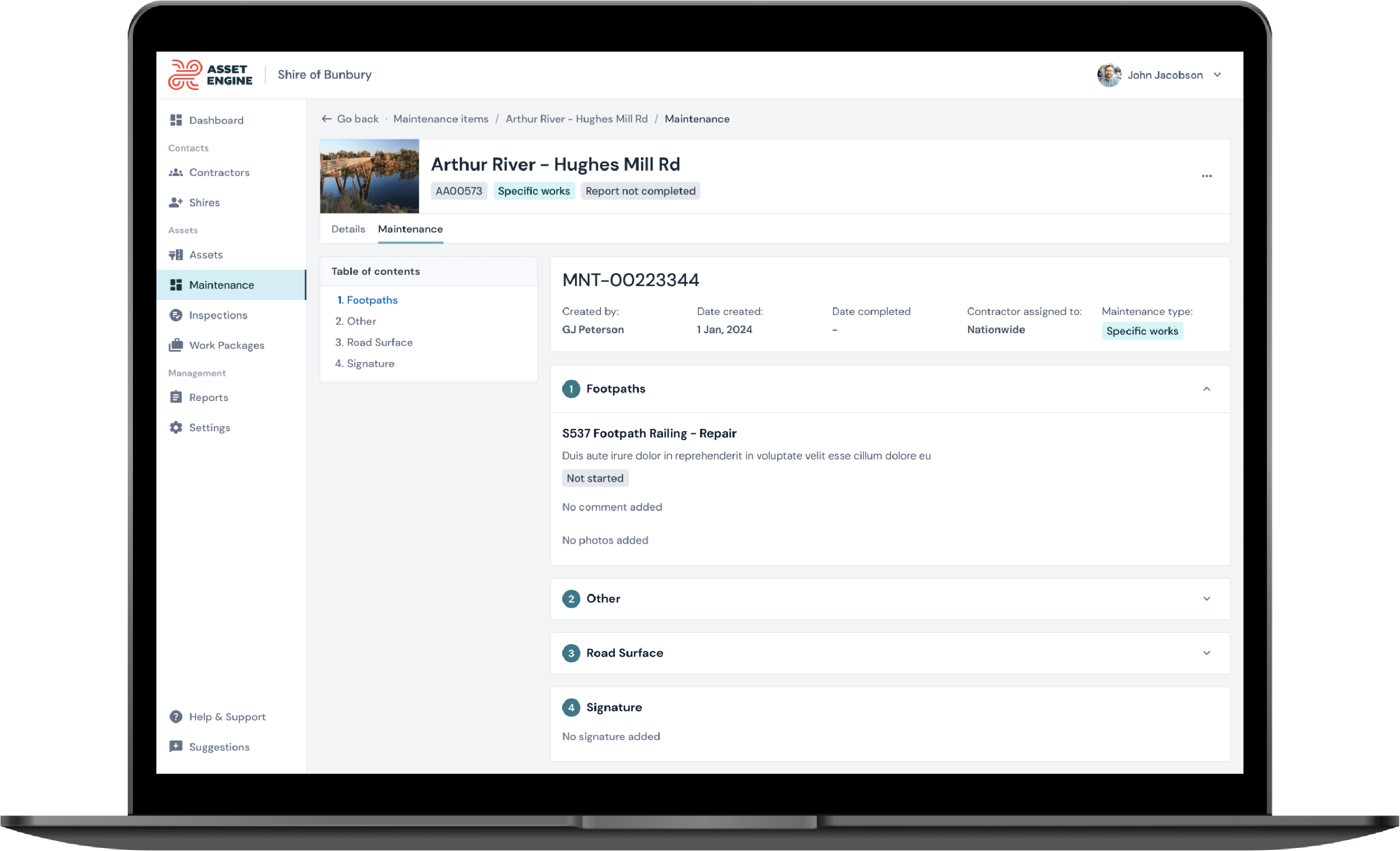Viewport: 1400px width, 851px height.
Task: Click the Dashboard grid icon in sidebar
Action: 175,120
